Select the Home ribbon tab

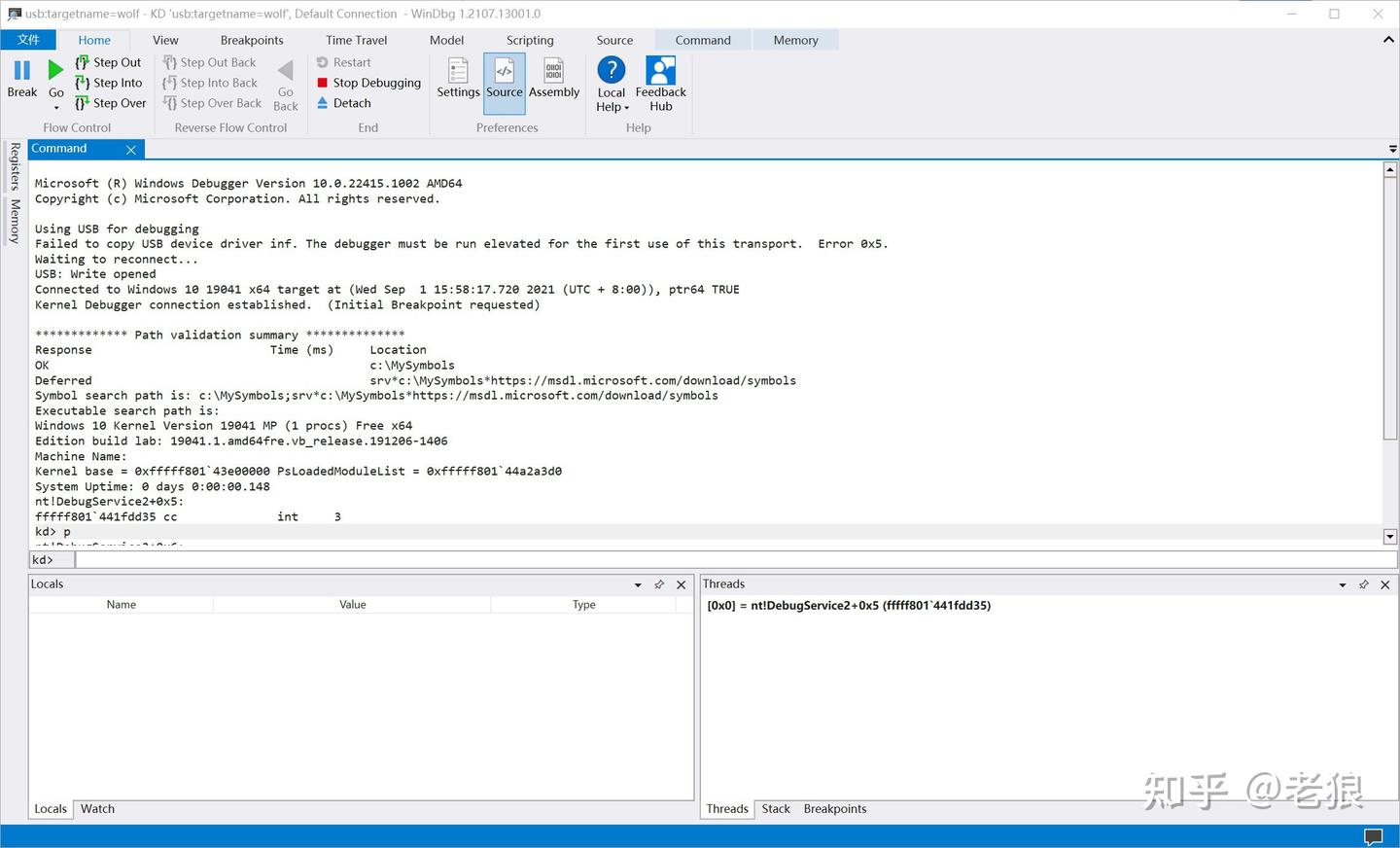tap(94, 40)
